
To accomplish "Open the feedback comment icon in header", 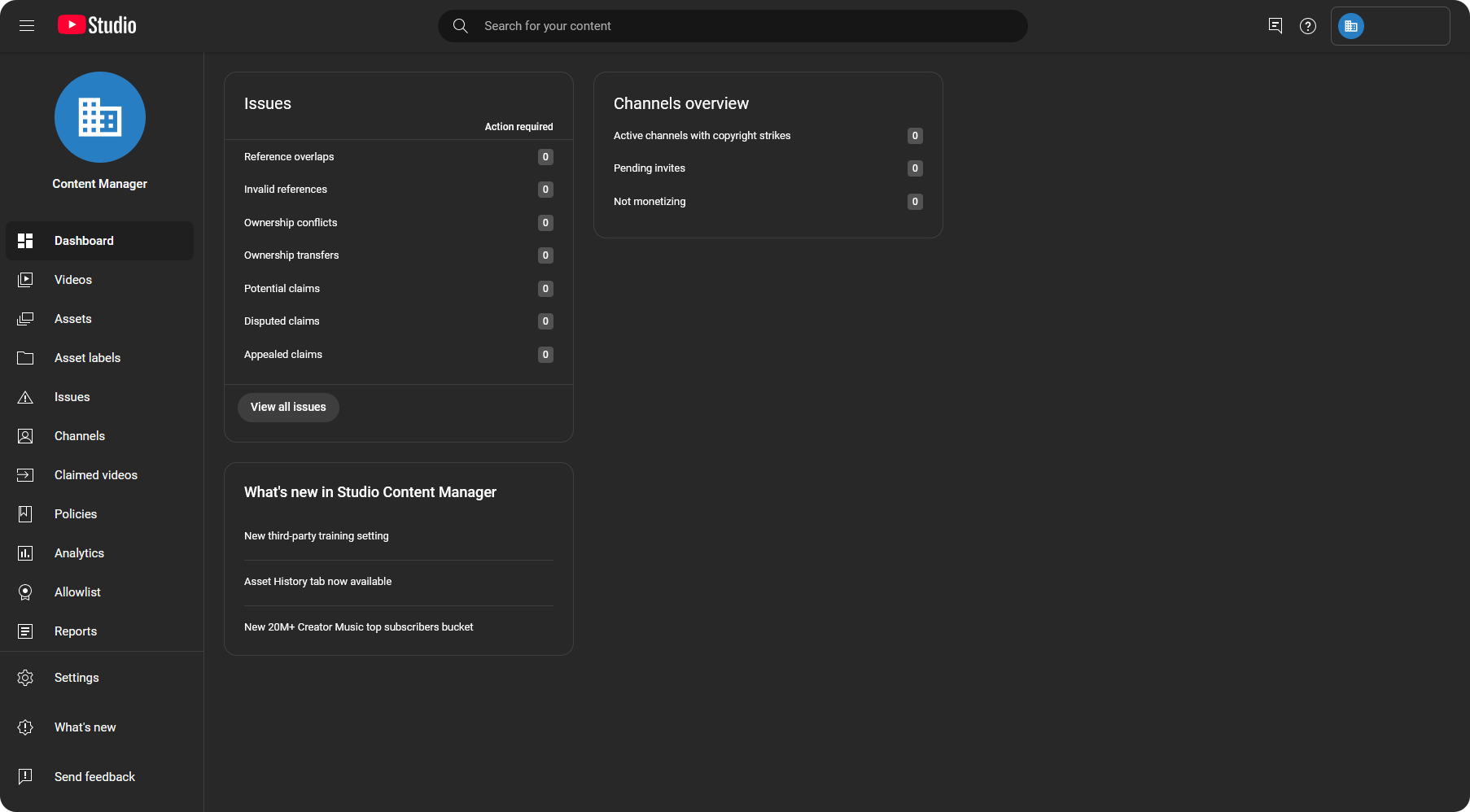I will coord(1275,26).
